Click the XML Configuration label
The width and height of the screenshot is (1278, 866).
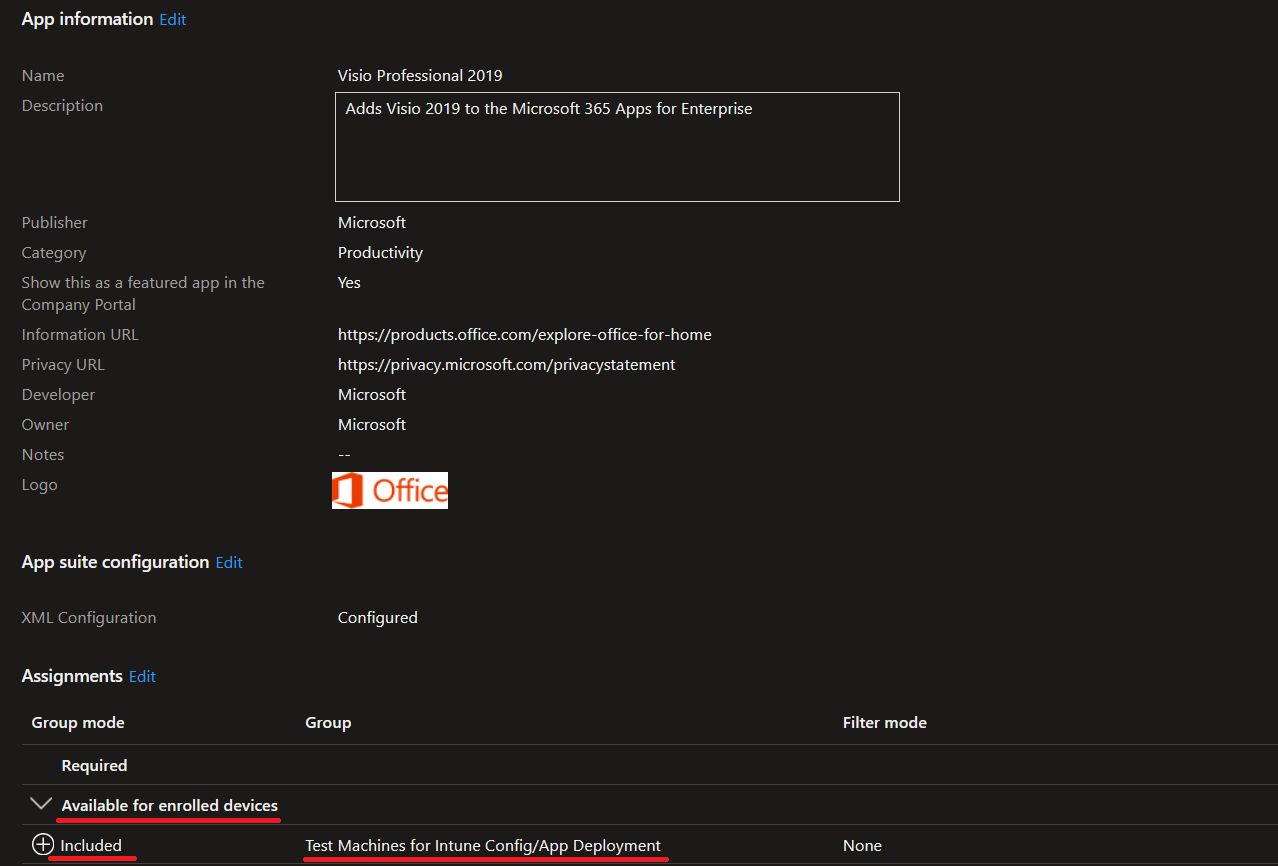pos(89,618)
